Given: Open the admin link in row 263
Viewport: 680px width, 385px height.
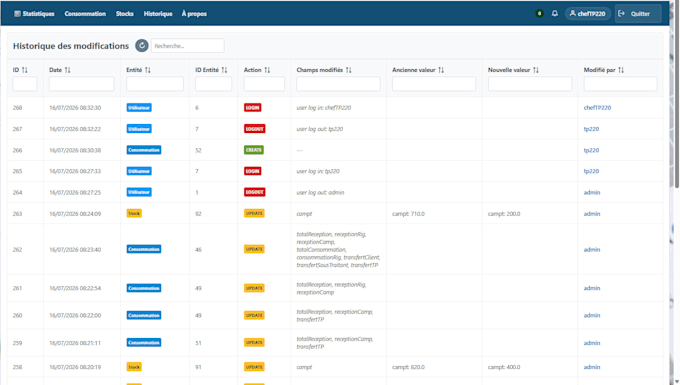Looking at the screenshot, I should click(x=592, y=213).
